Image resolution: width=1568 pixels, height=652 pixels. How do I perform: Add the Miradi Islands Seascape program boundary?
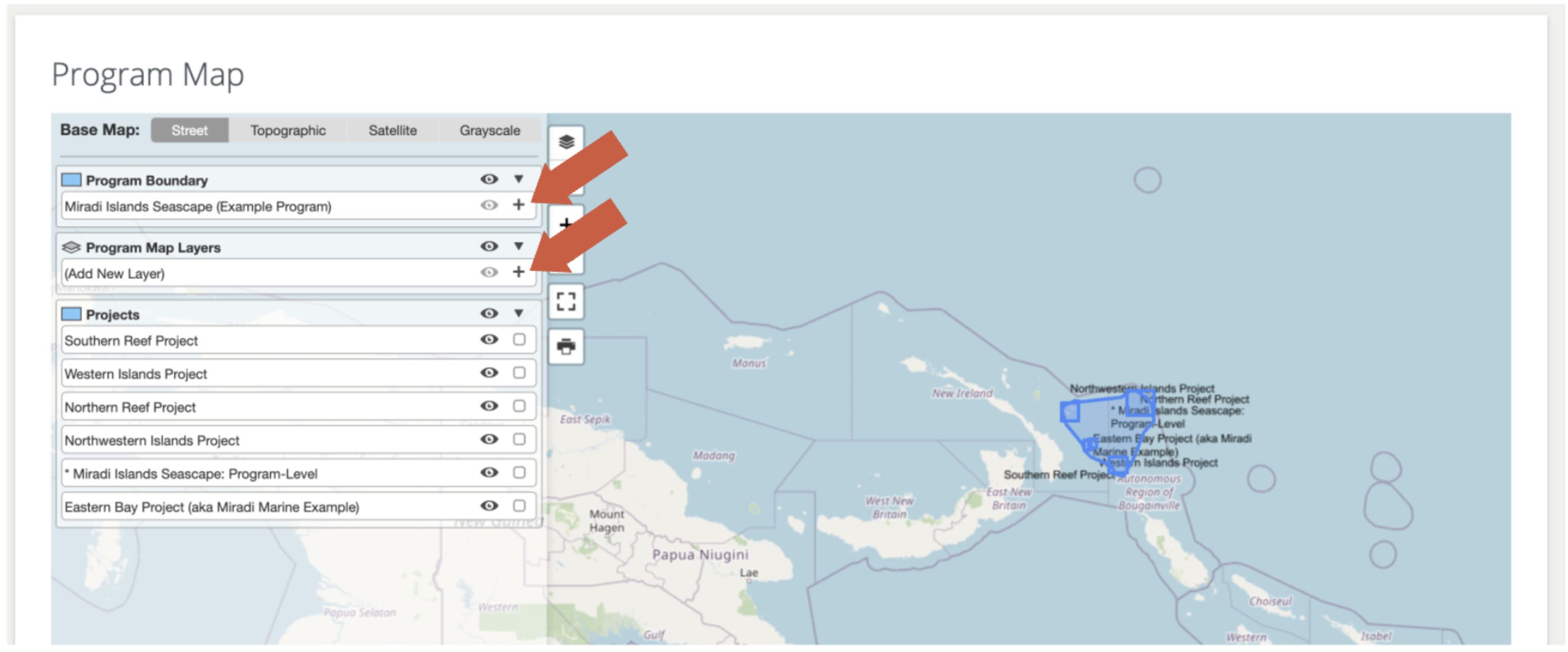tap(519, 206)
